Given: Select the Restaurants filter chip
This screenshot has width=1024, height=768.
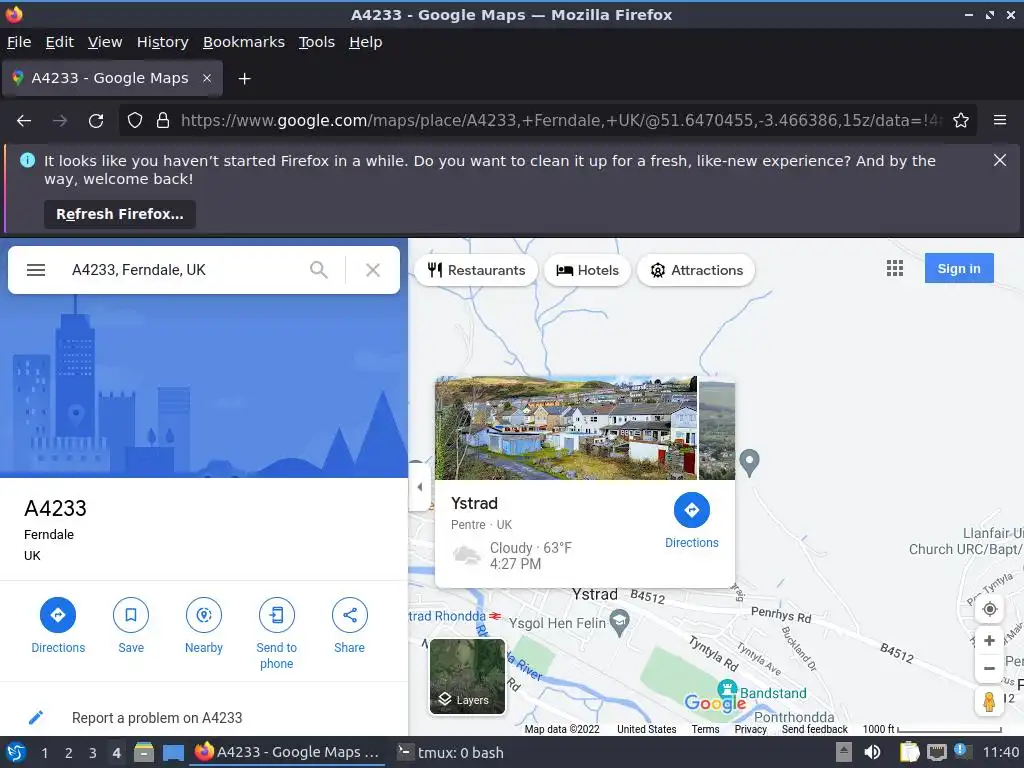Looking at the screenshot, I should point(476,270).
